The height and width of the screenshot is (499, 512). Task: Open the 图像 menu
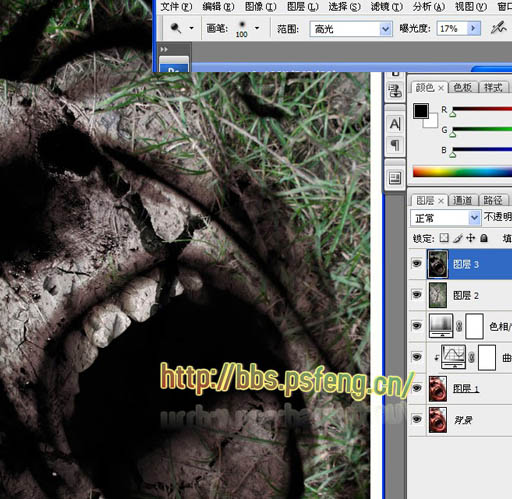tap(261, 6)
